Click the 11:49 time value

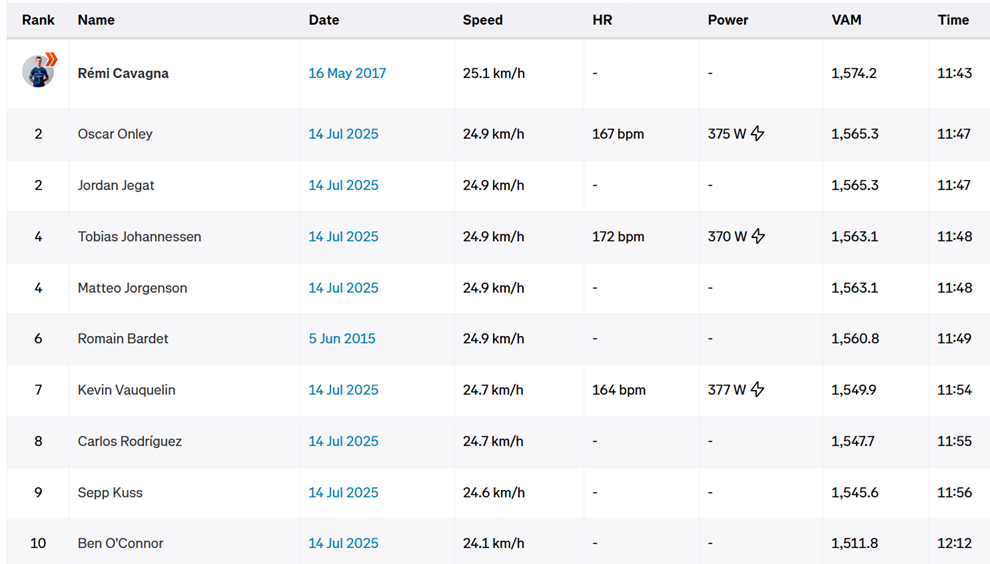955,339
